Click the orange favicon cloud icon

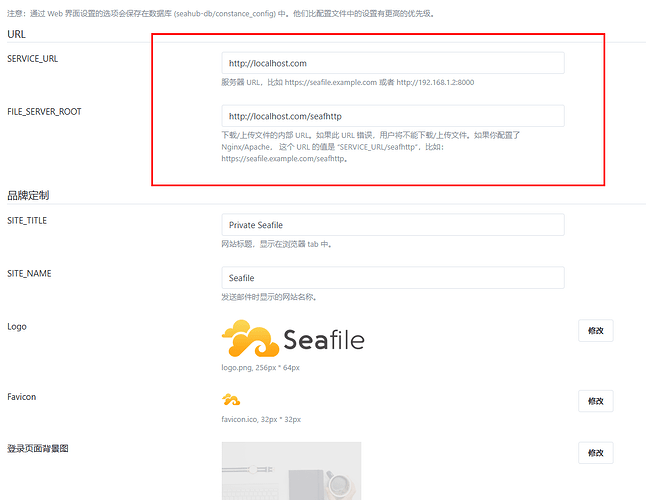pyautogui.click(x=231, y=399)
